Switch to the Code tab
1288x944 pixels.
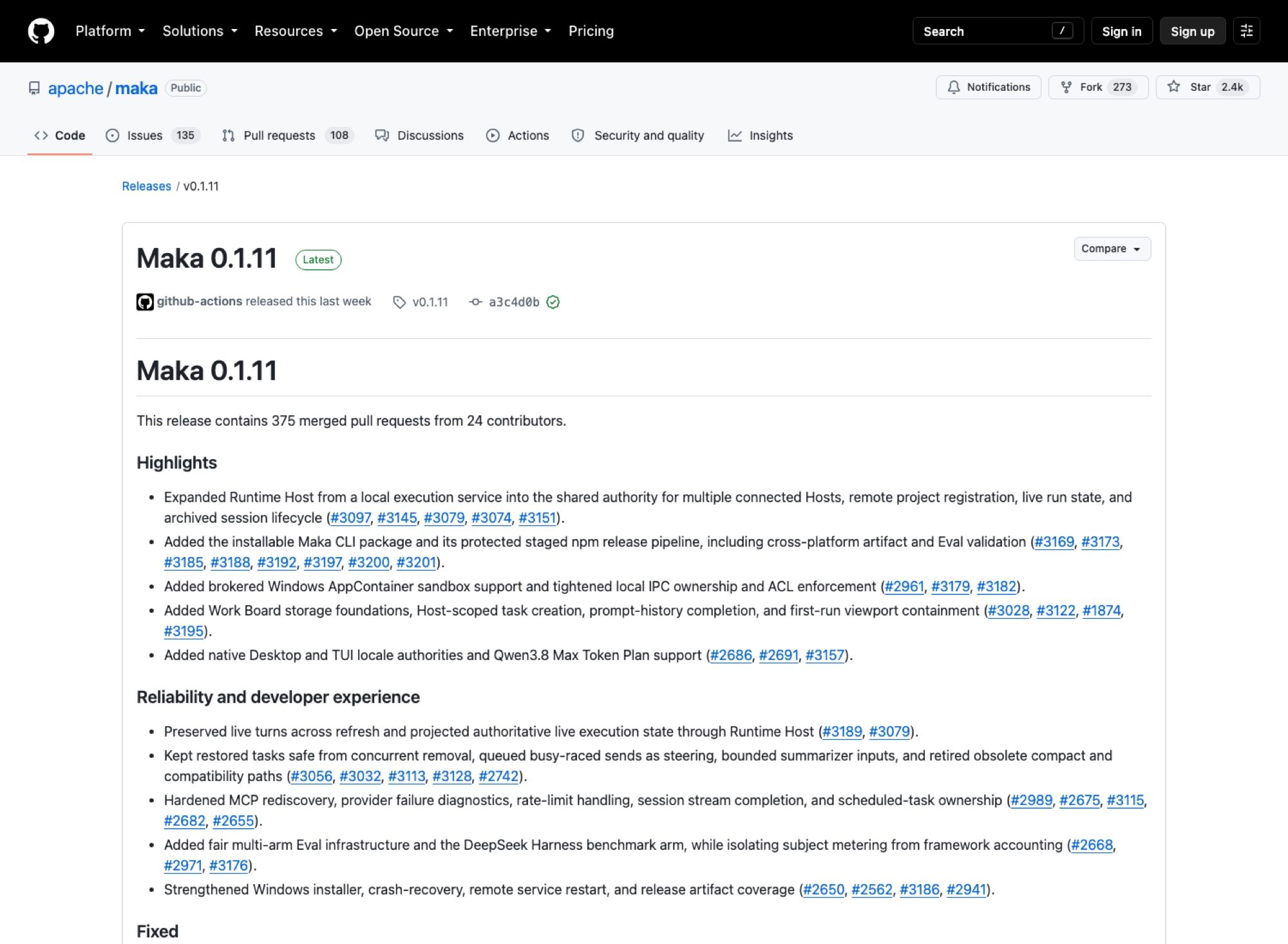[60, 135]
